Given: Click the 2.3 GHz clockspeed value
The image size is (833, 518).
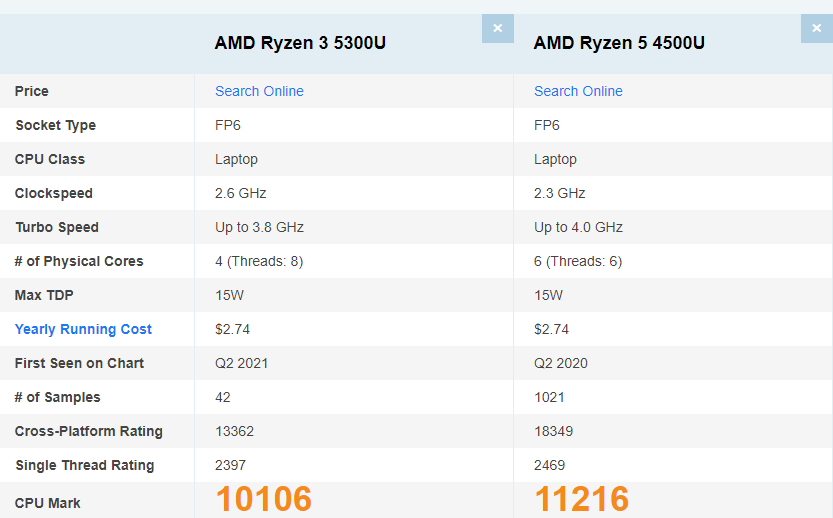Looking at the screenshot, I should (559, 193).
